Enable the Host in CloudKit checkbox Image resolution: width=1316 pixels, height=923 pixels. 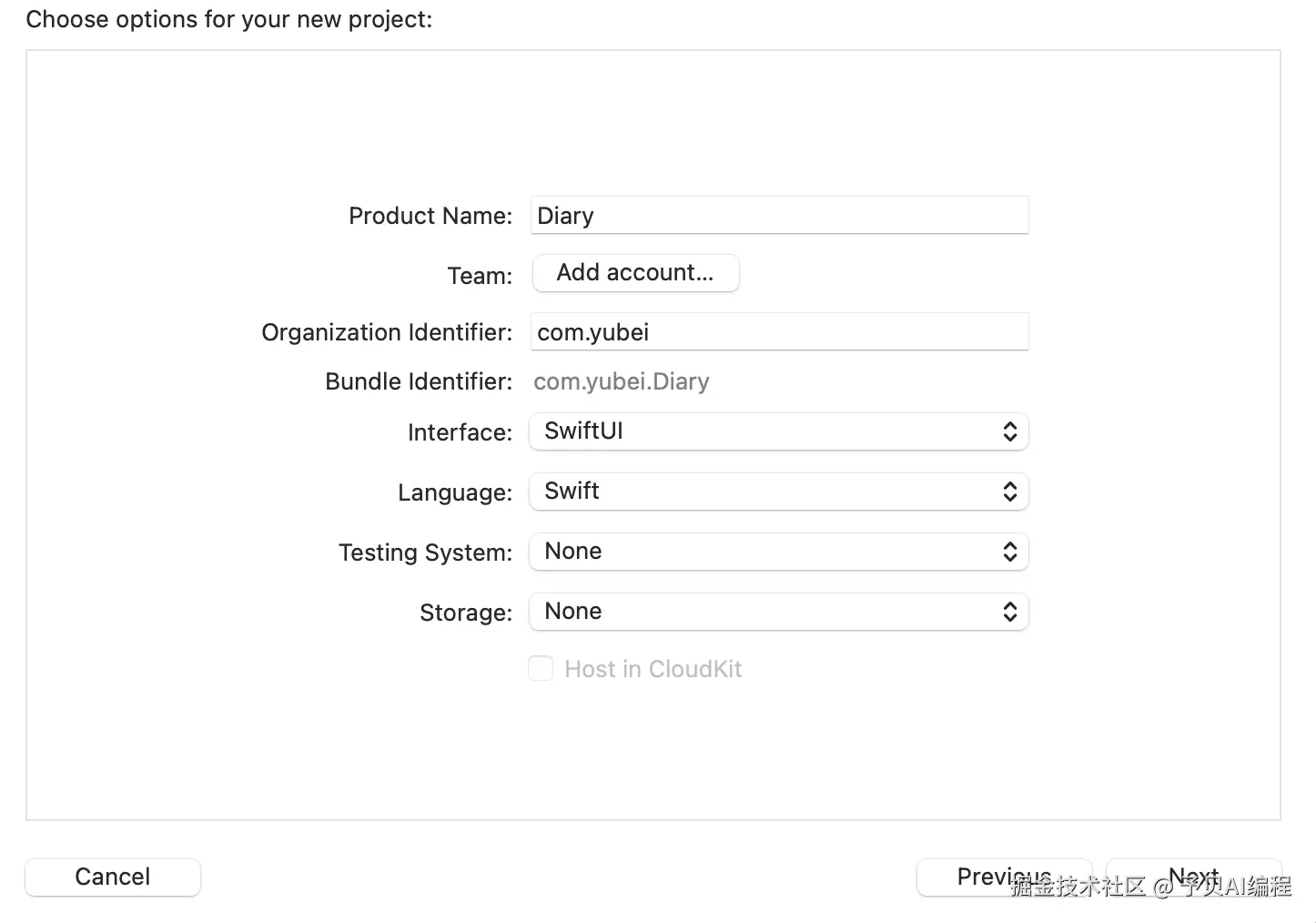(x=541, y=669)
